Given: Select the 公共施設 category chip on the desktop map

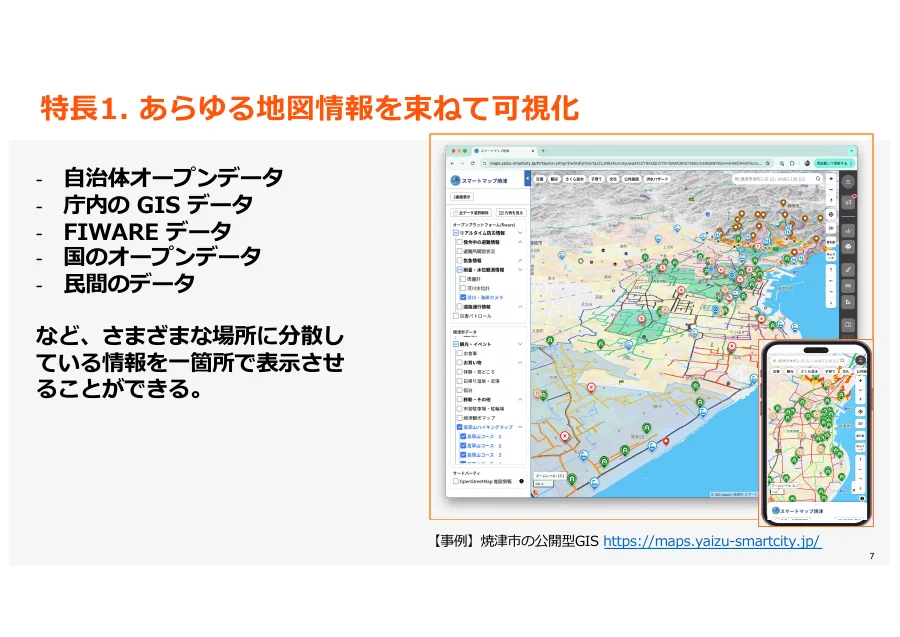Looking at the screenshot, I should point(631,179).
